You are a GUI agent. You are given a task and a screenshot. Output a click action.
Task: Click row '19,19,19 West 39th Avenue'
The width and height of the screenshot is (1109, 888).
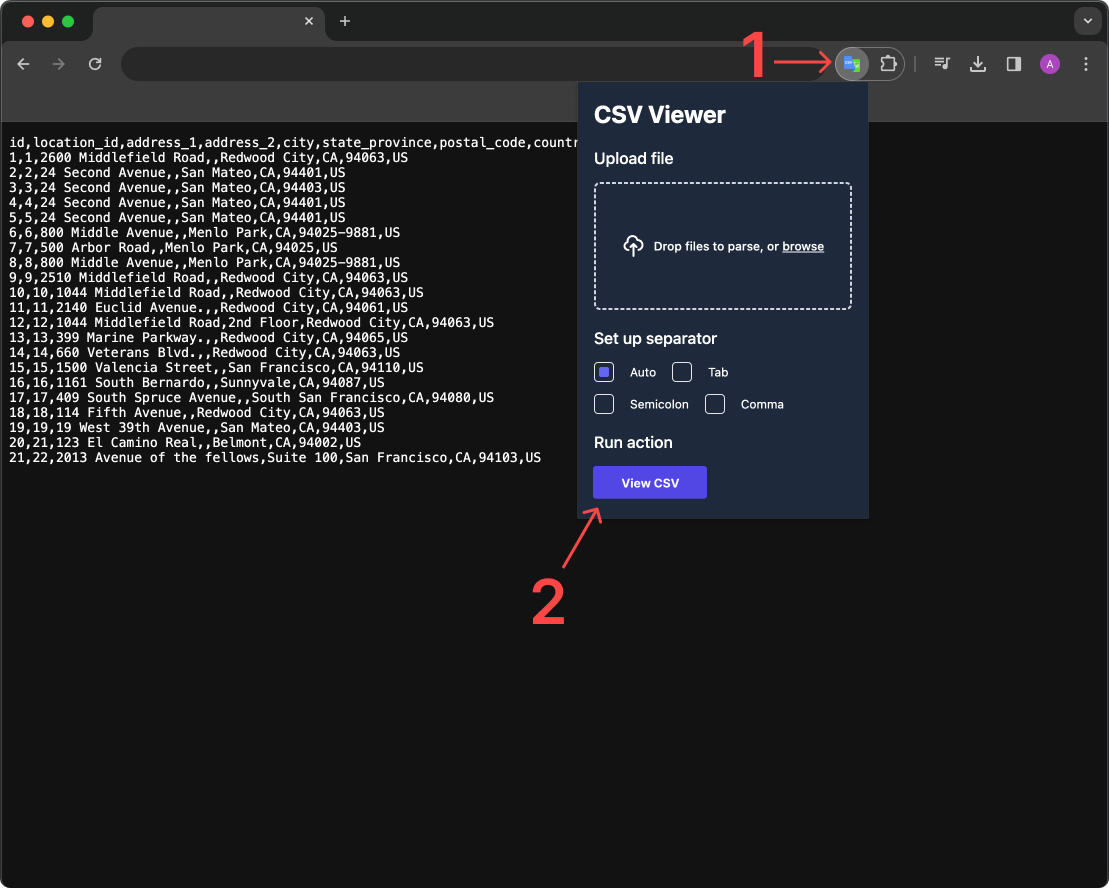pyautogui.click(x=197, y=428)
